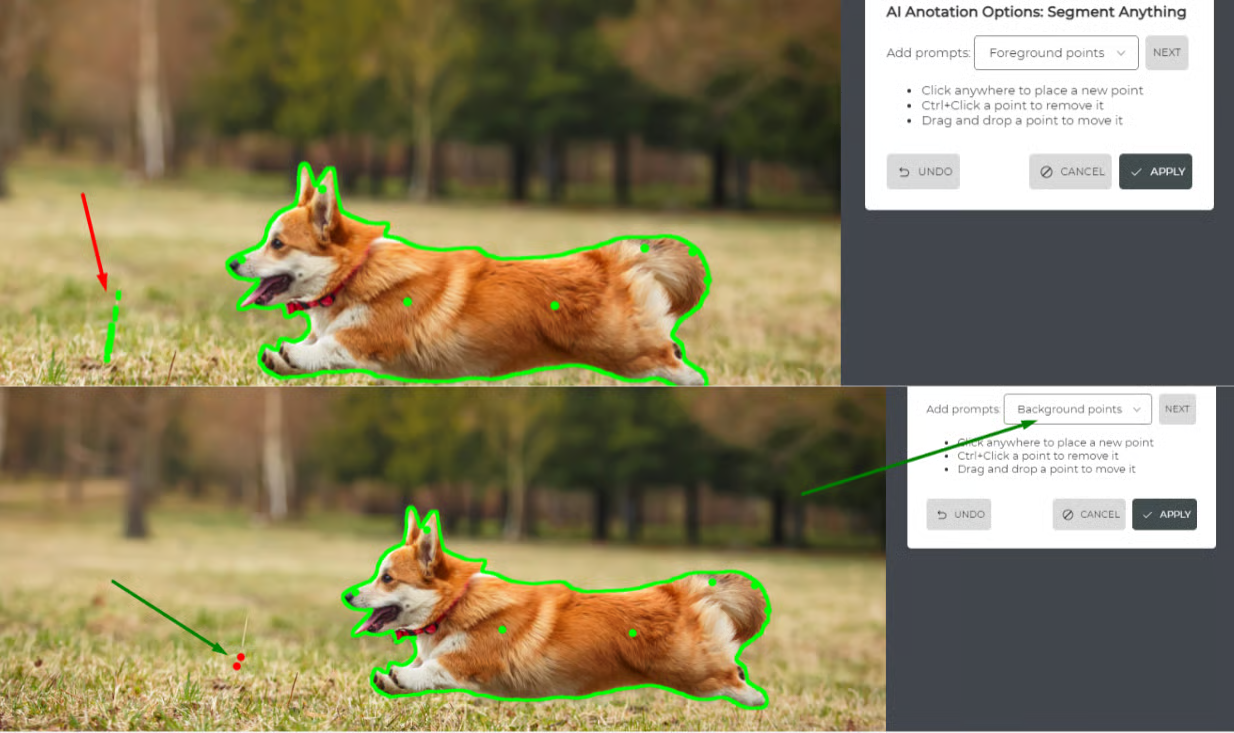Undo the last background point
The image size is (1234, 733).
(958, 514)
